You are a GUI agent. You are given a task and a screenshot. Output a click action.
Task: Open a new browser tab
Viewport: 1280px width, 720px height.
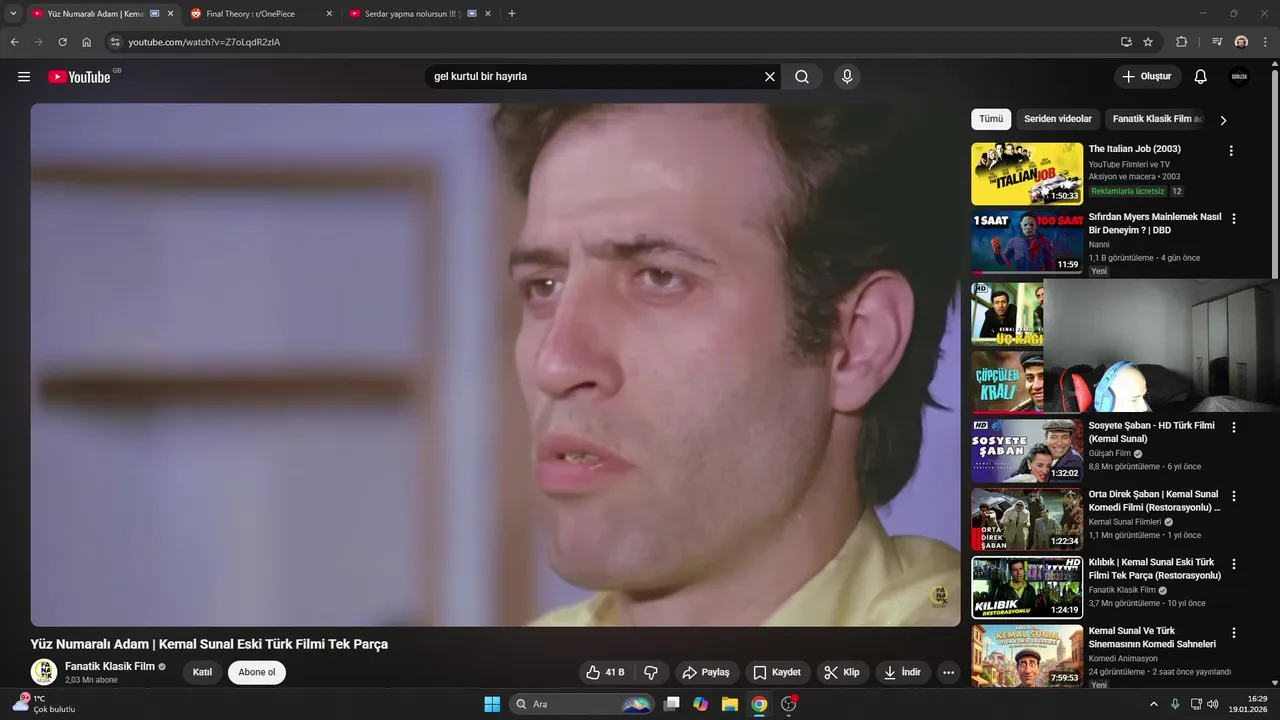[x=512, y=14]
